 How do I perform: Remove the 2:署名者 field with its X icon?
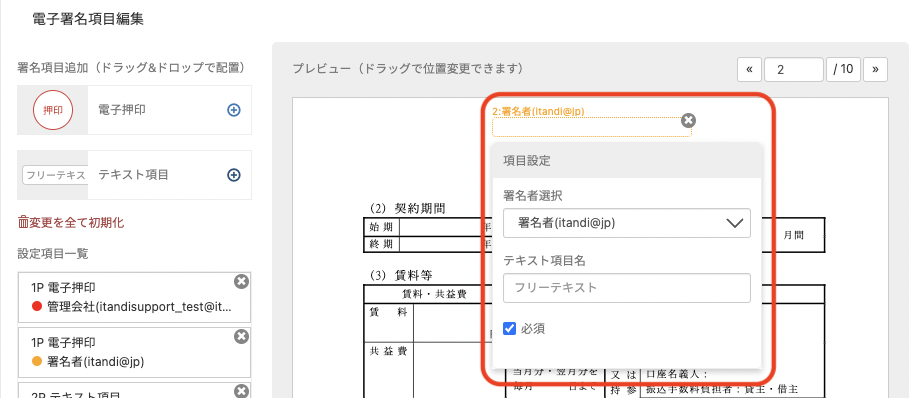688,120
